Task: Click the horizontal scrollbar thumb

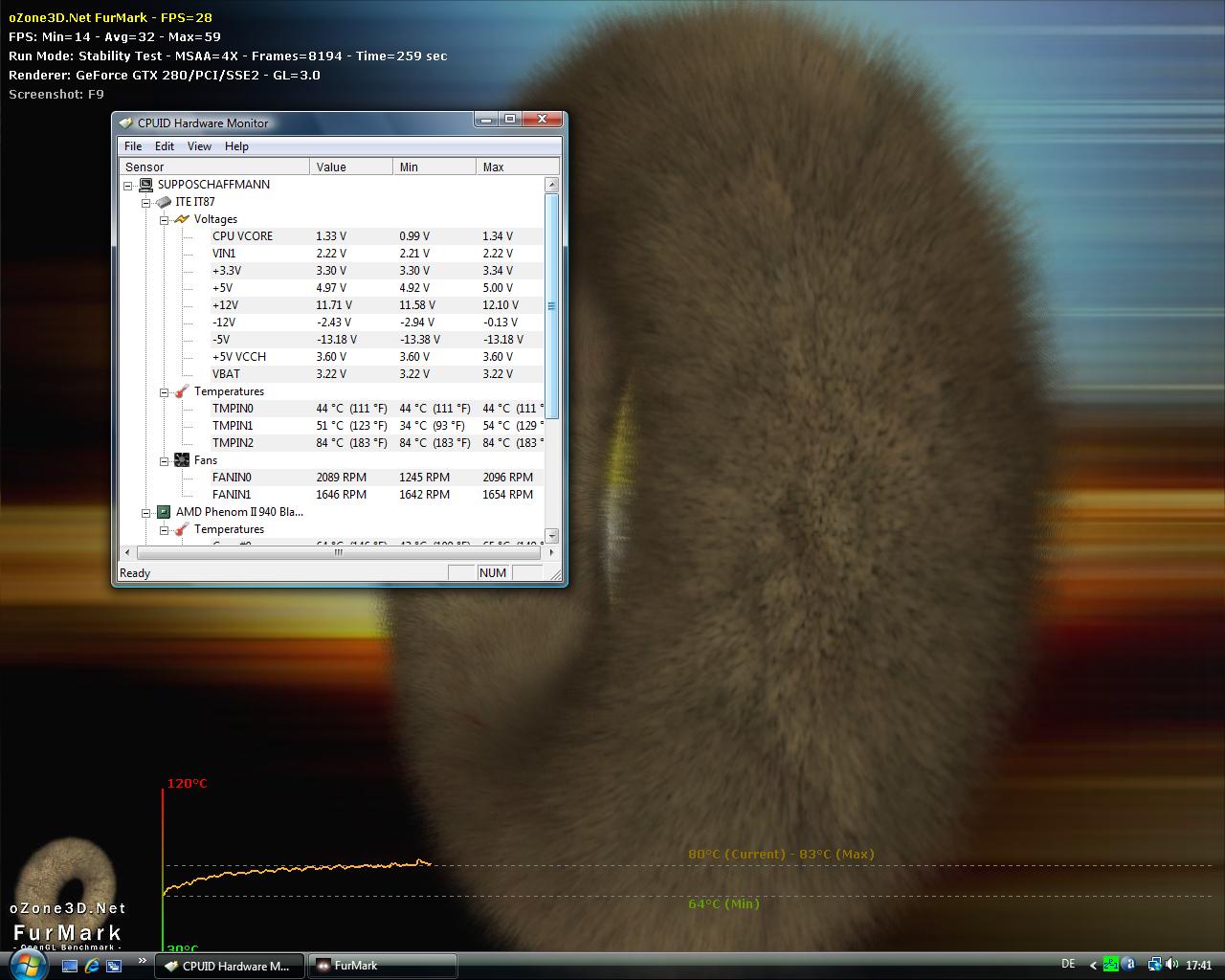Action: click(338, 552)
